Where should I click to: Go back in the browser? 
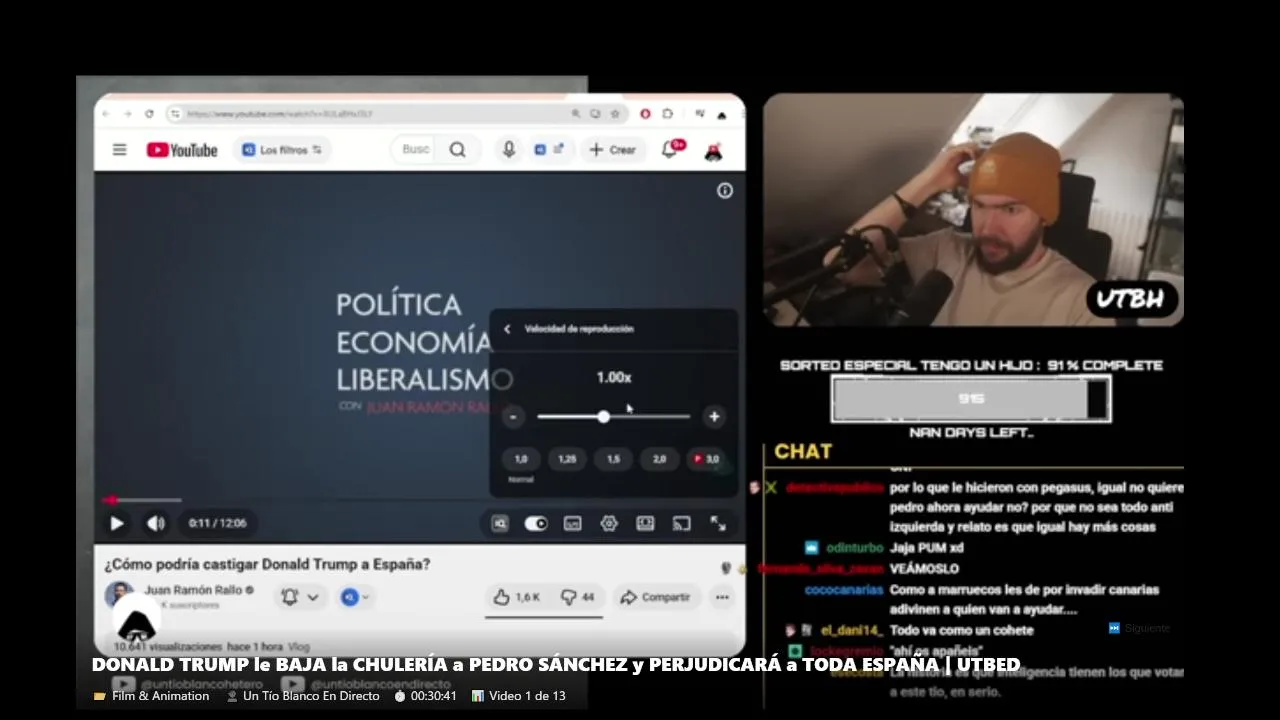[x=106, y=114]
